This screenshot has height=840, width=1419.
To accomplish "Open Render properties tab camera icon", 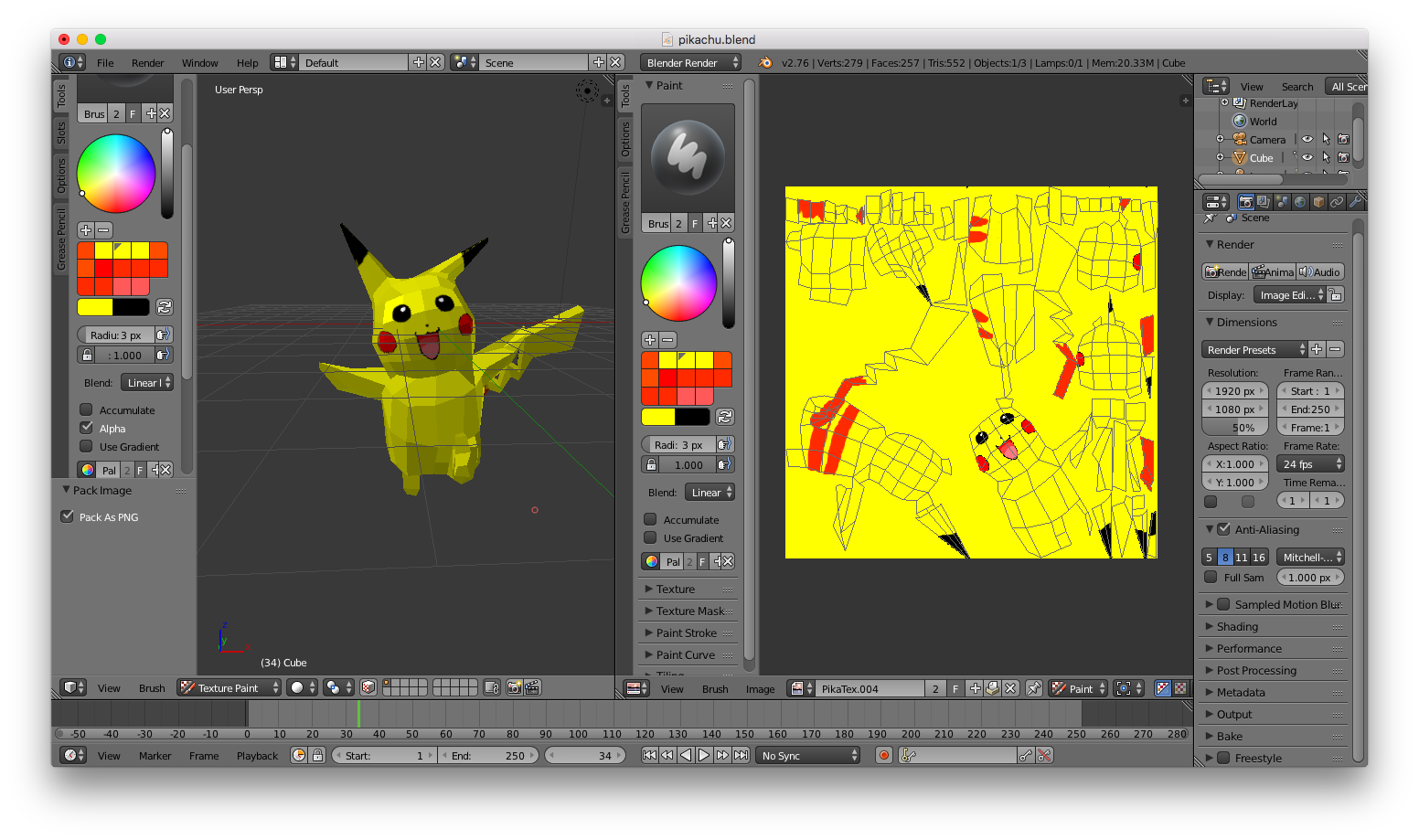I will [x=1245, y=202].
